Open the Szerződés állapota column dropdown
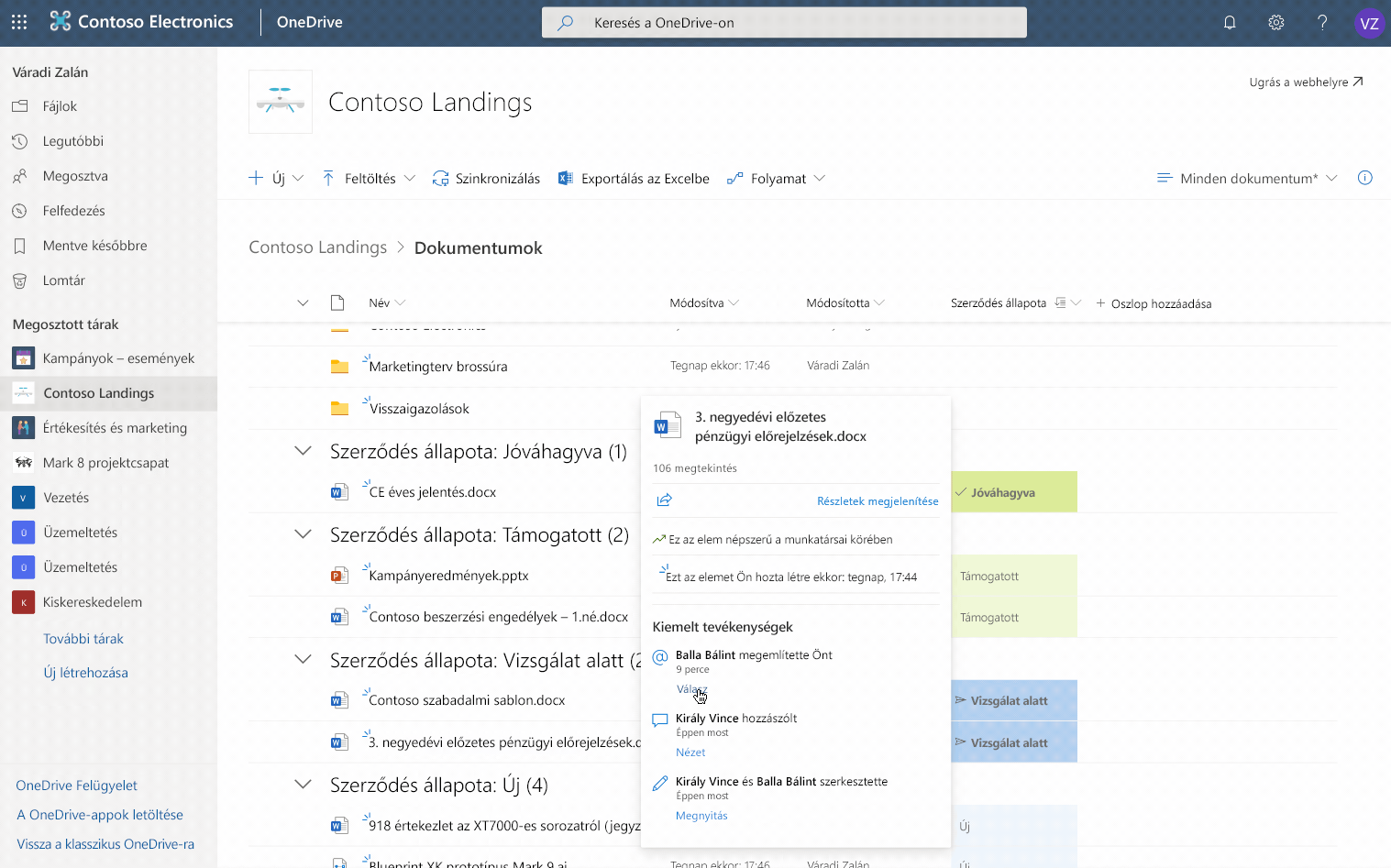 [1016, 303]
